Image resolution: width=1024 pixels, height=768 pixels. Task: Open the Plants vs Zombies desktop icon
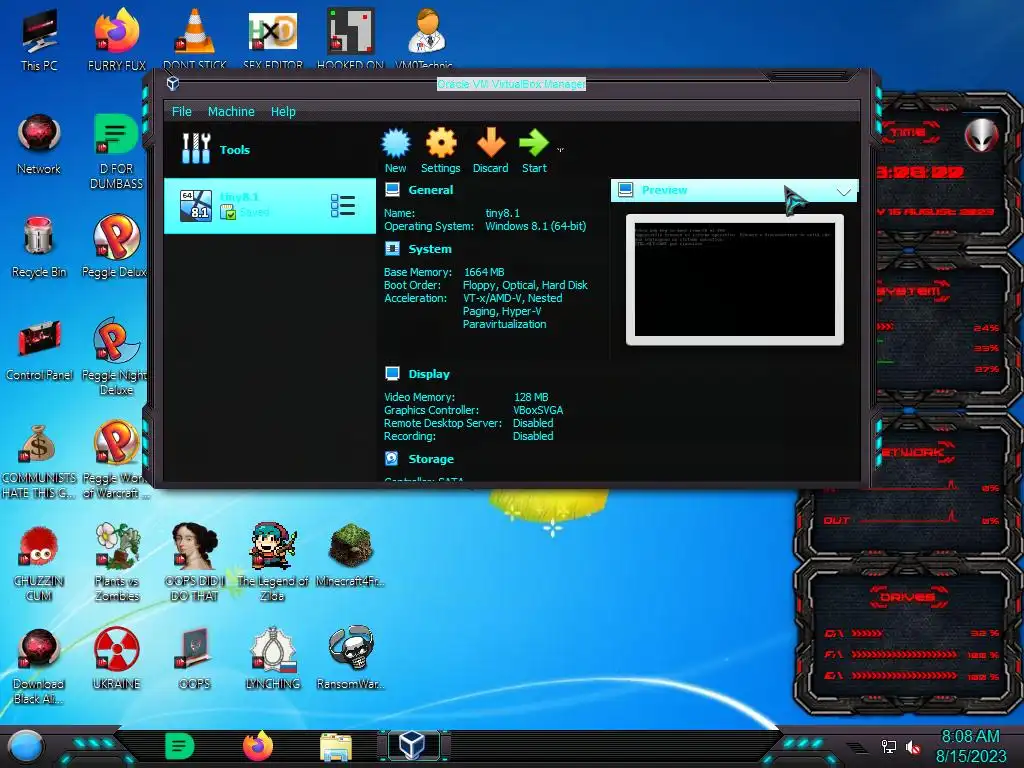pyautogui.click(x=117, y=562)
